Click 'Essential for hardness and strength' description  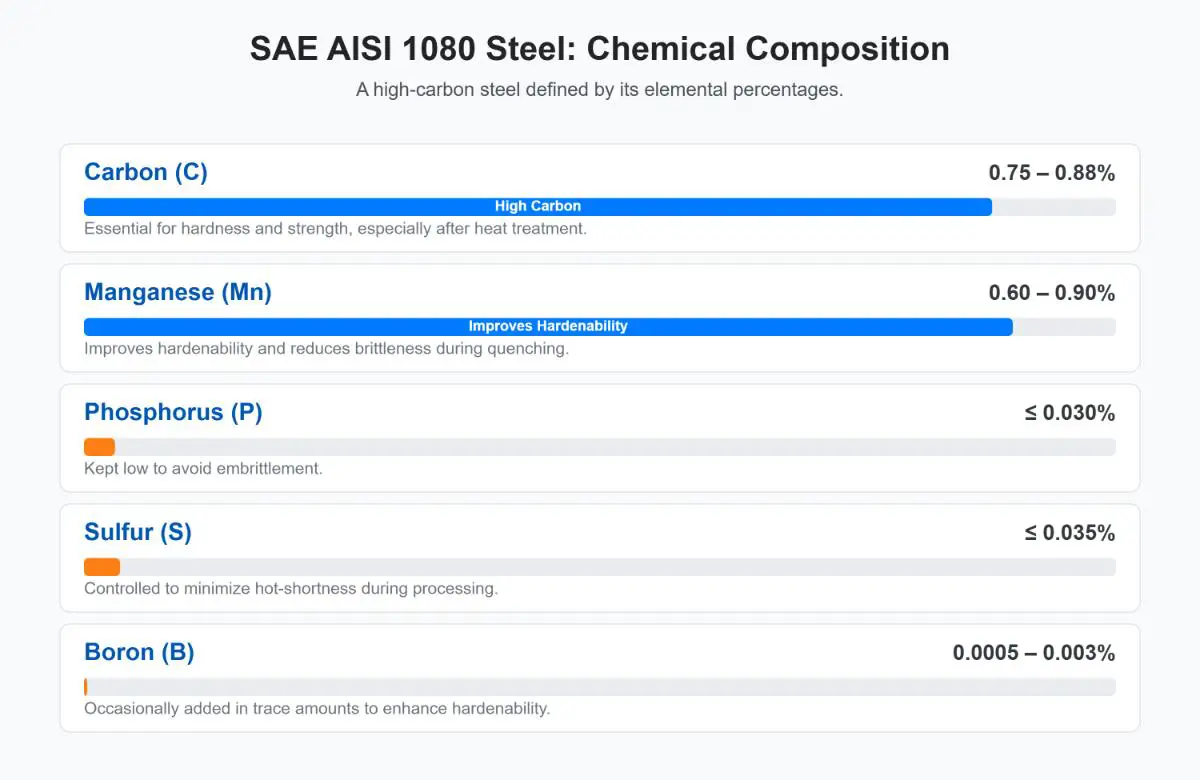(x=335, y=228)
